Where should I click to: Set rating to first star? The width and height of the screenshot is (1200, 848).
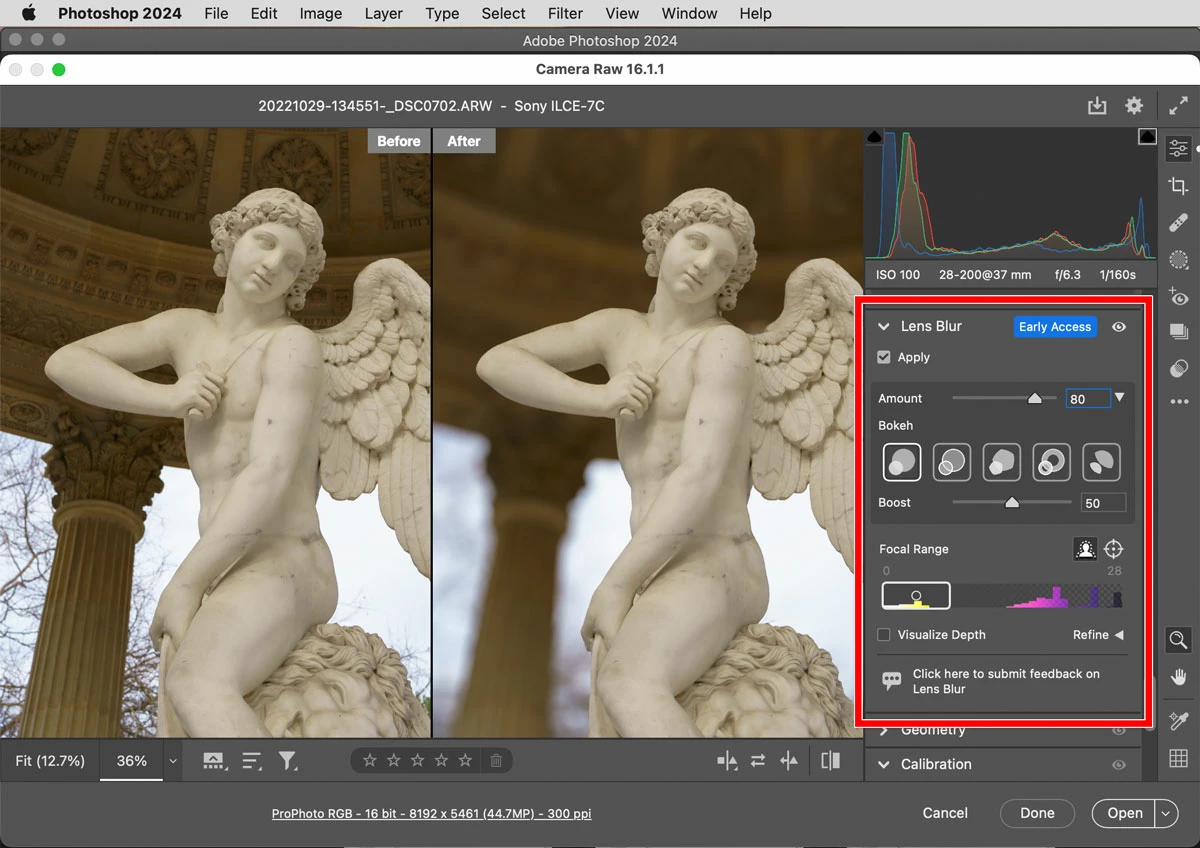click(x=370, y=761)
